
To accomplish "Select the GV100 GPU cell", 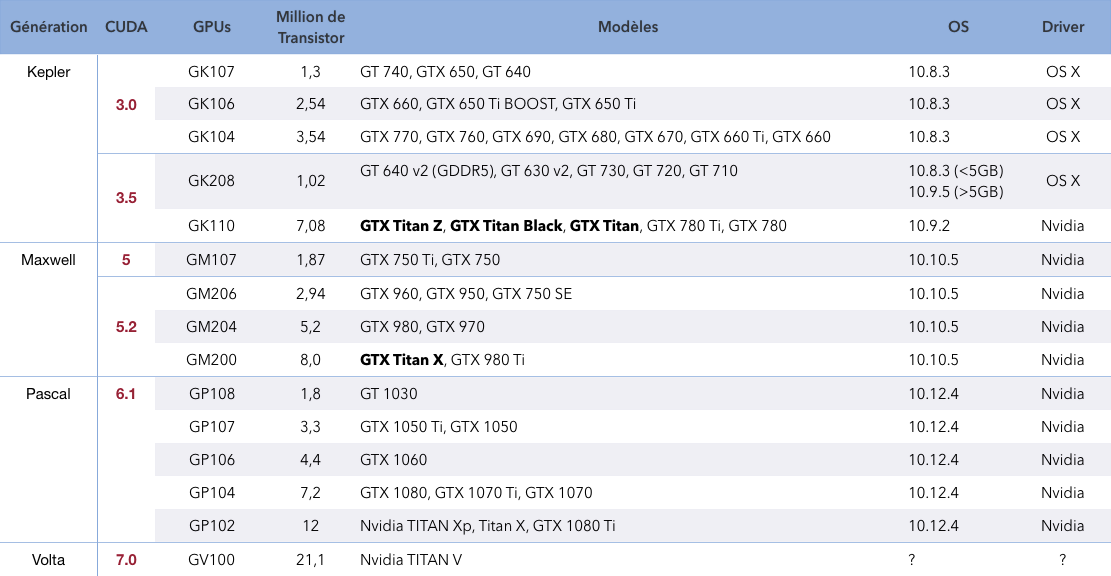I will [211, 560].
